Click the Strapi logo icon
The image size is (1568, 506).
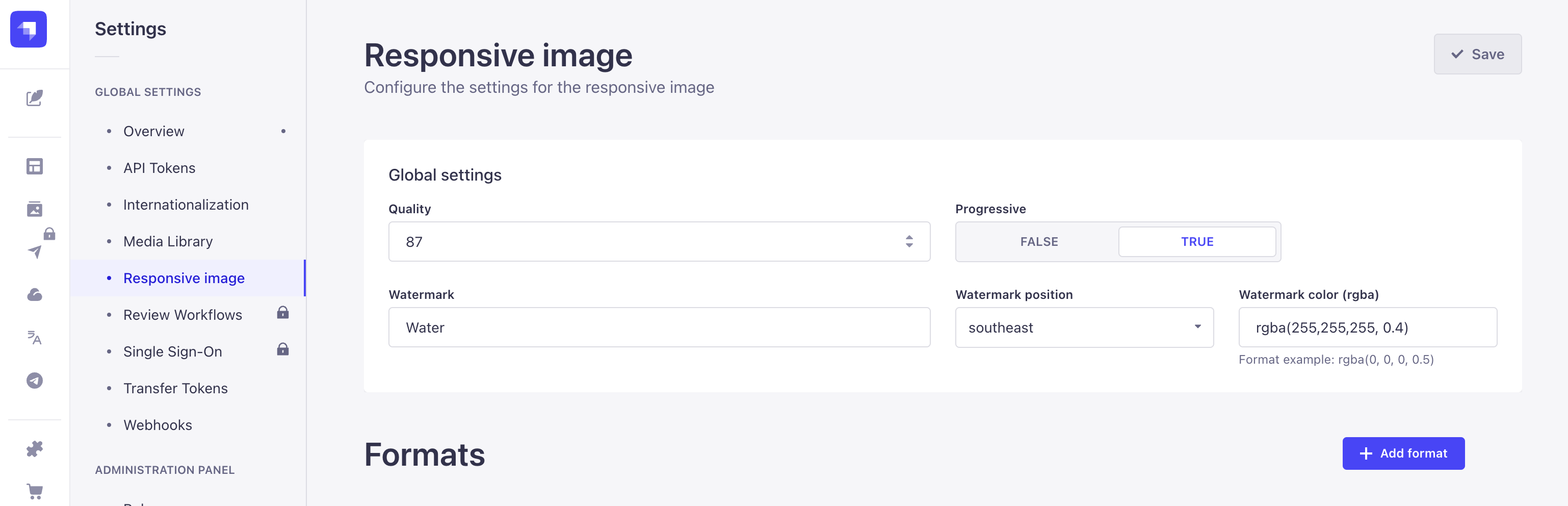click(x=29, y=29)
